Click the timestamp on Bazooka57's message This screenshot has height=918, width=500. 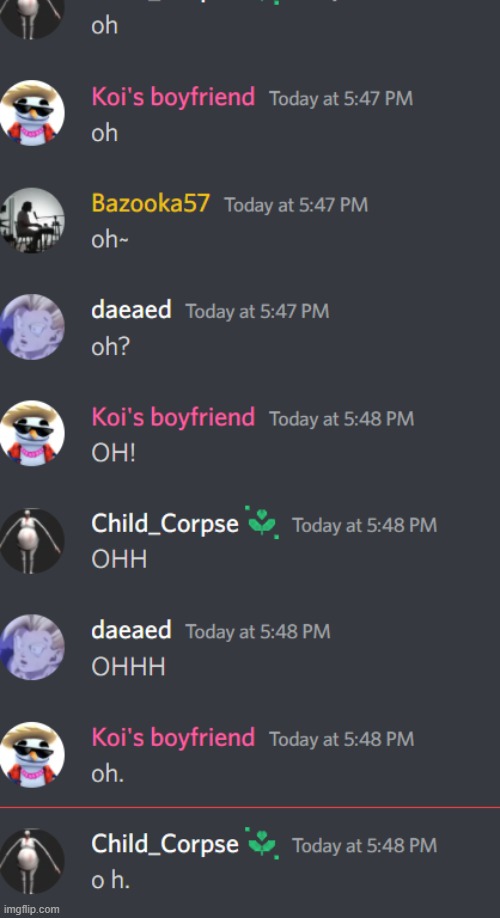tap(296, 205)
